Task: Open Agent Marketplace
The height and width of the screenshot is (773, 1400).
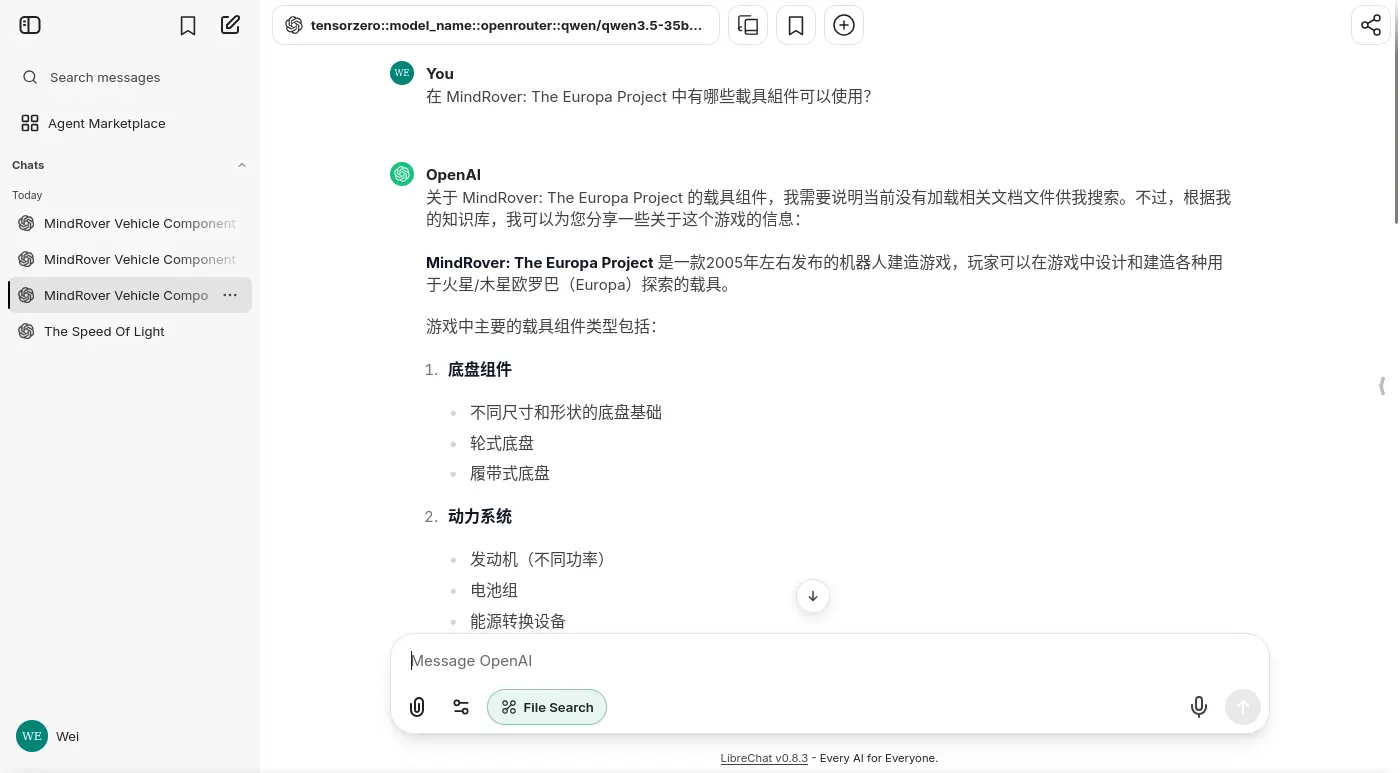Action: tap(106, 123)
